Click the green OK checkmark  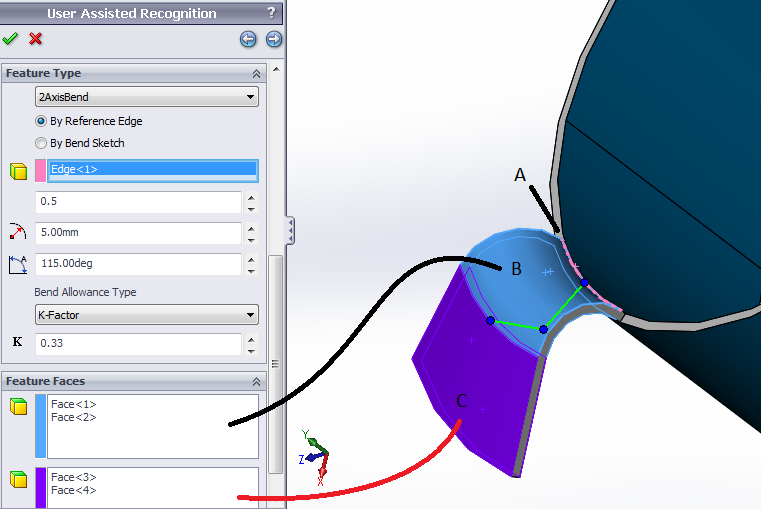tap(11, 39)
